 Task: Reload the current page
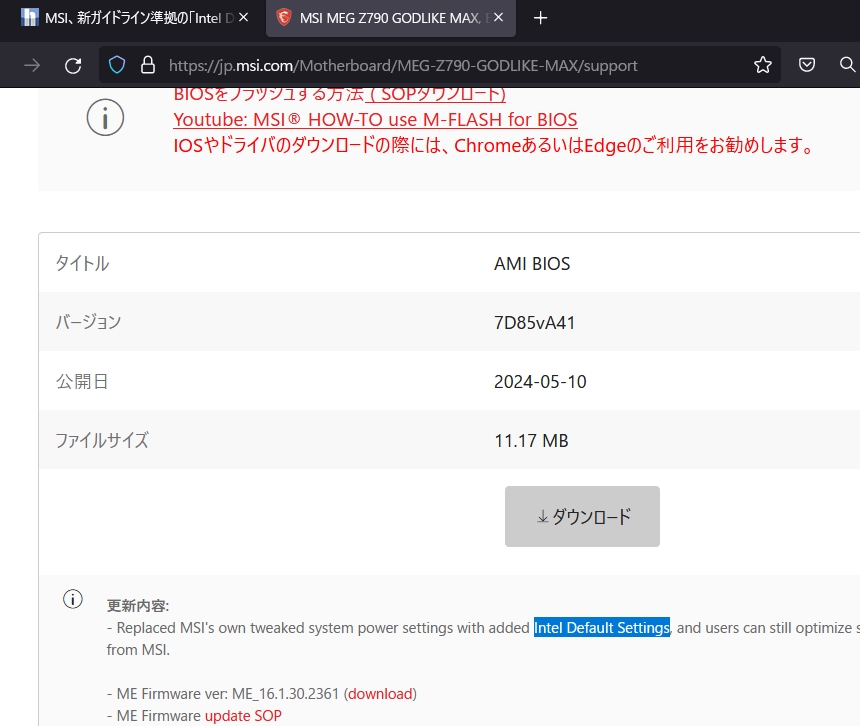73,65
